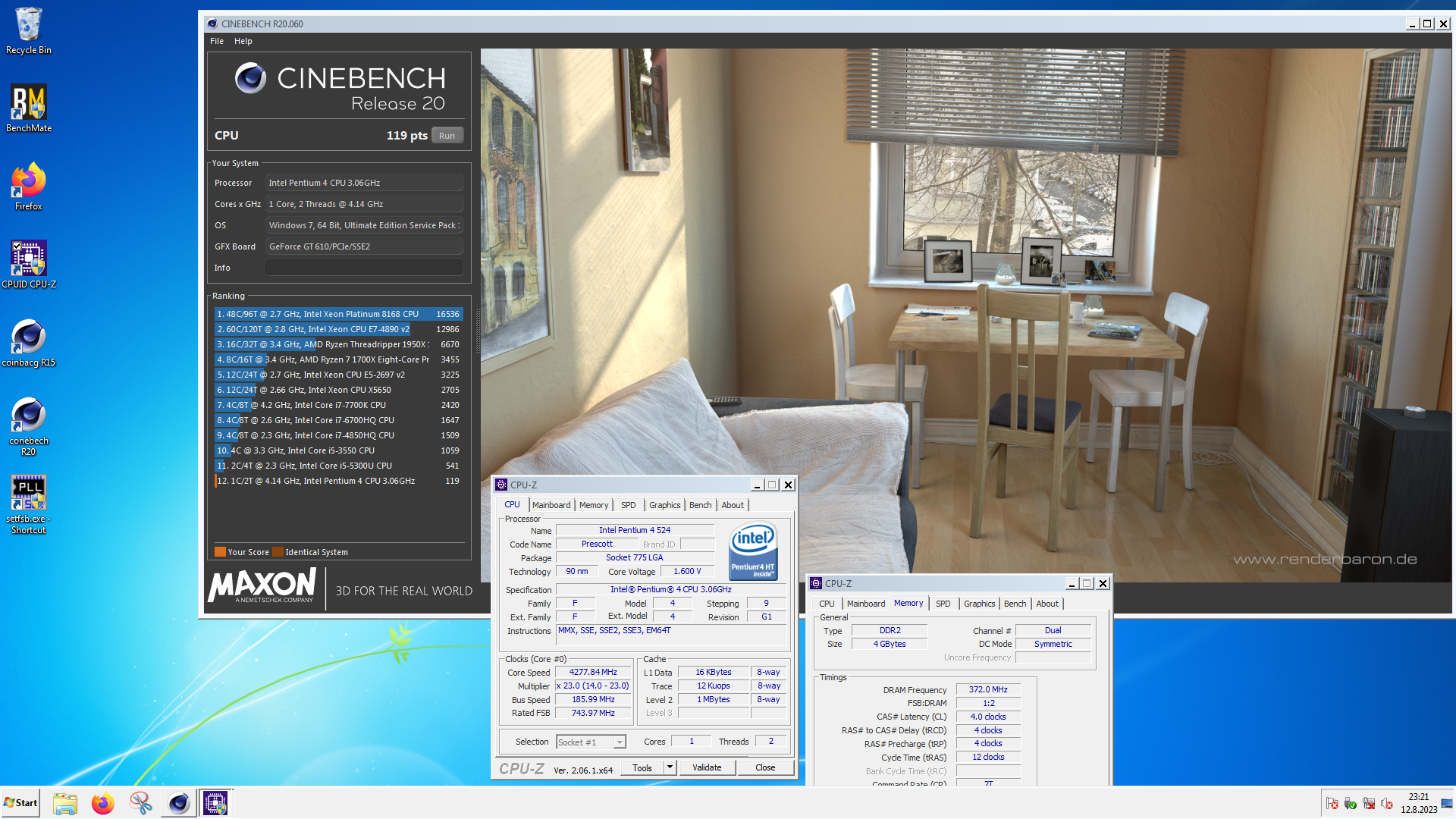Open the Recycle Bin desktop icon

29,30
